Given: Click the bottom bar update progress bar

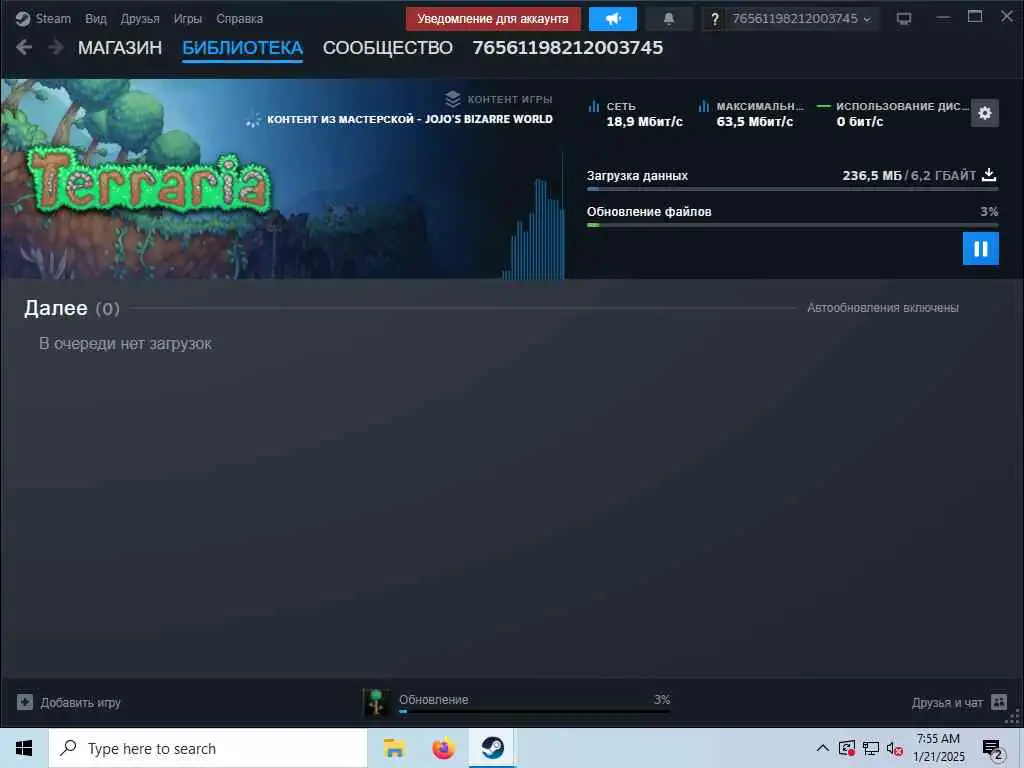Looking at the screenshot, I should (534, 712).
